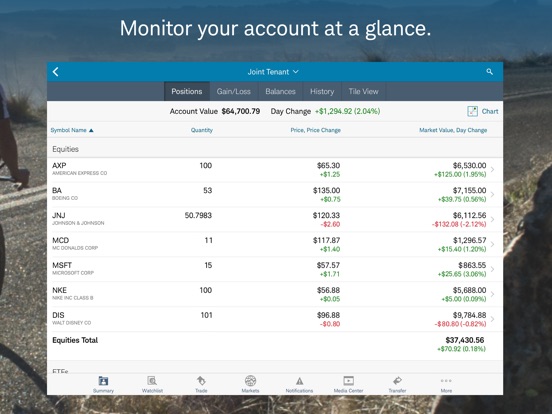Screen dimensions: 552x414
Task: Select the DIS symbol
Action: [x=58, y=315]
